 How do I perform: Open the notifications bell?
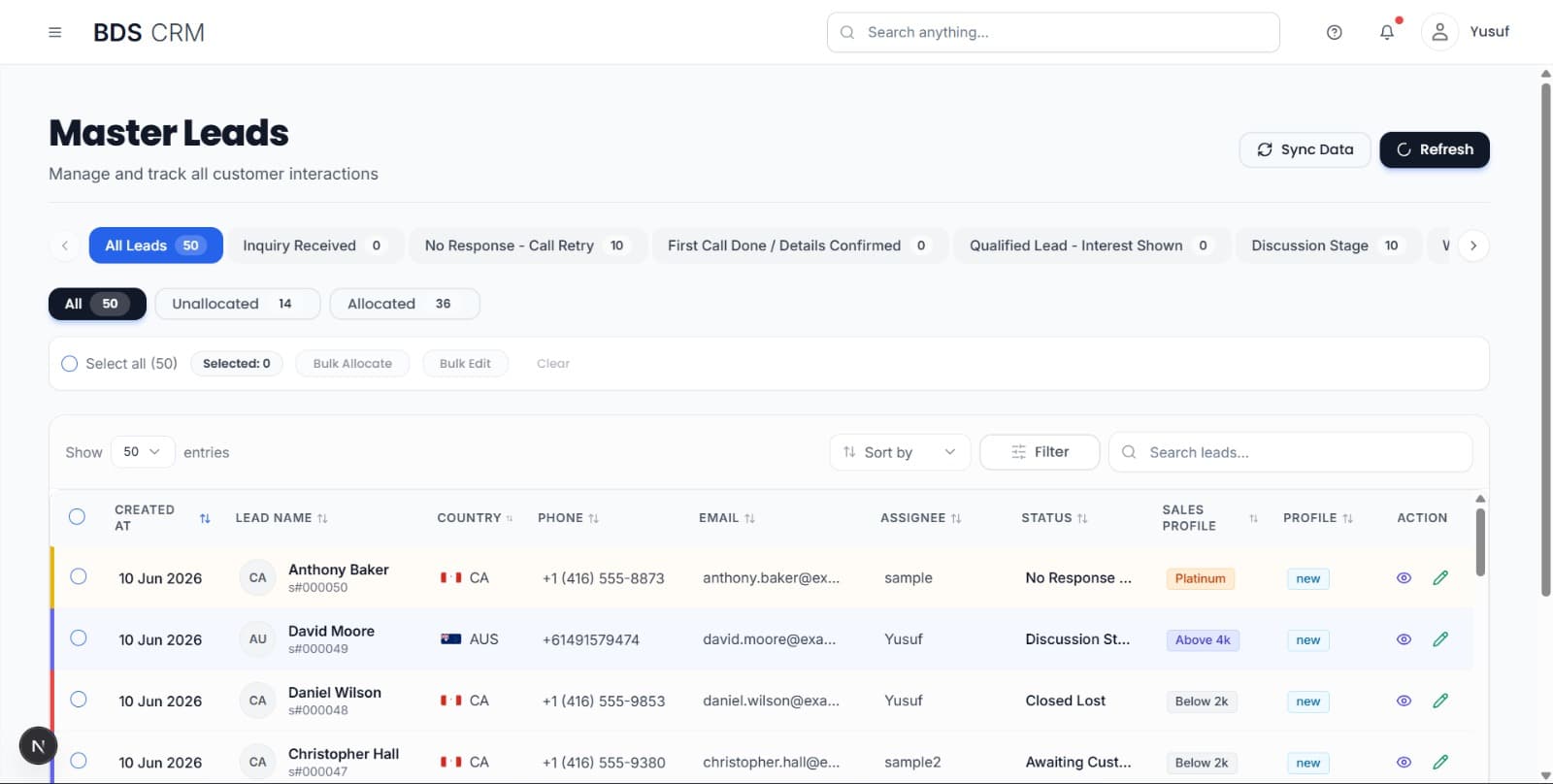coord(1387,32)
